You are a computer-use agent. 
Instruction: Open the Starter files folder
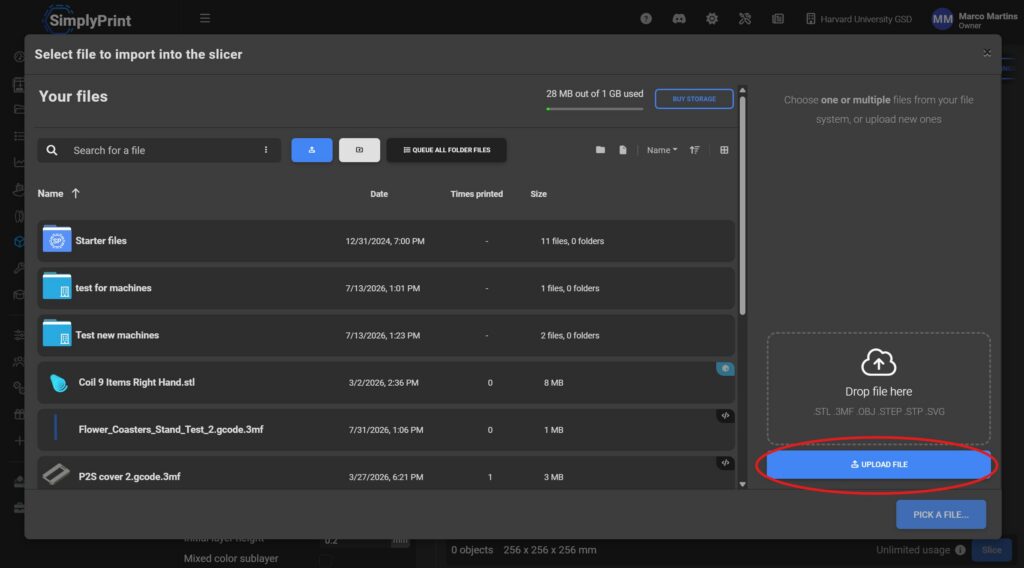click(386, 241)
